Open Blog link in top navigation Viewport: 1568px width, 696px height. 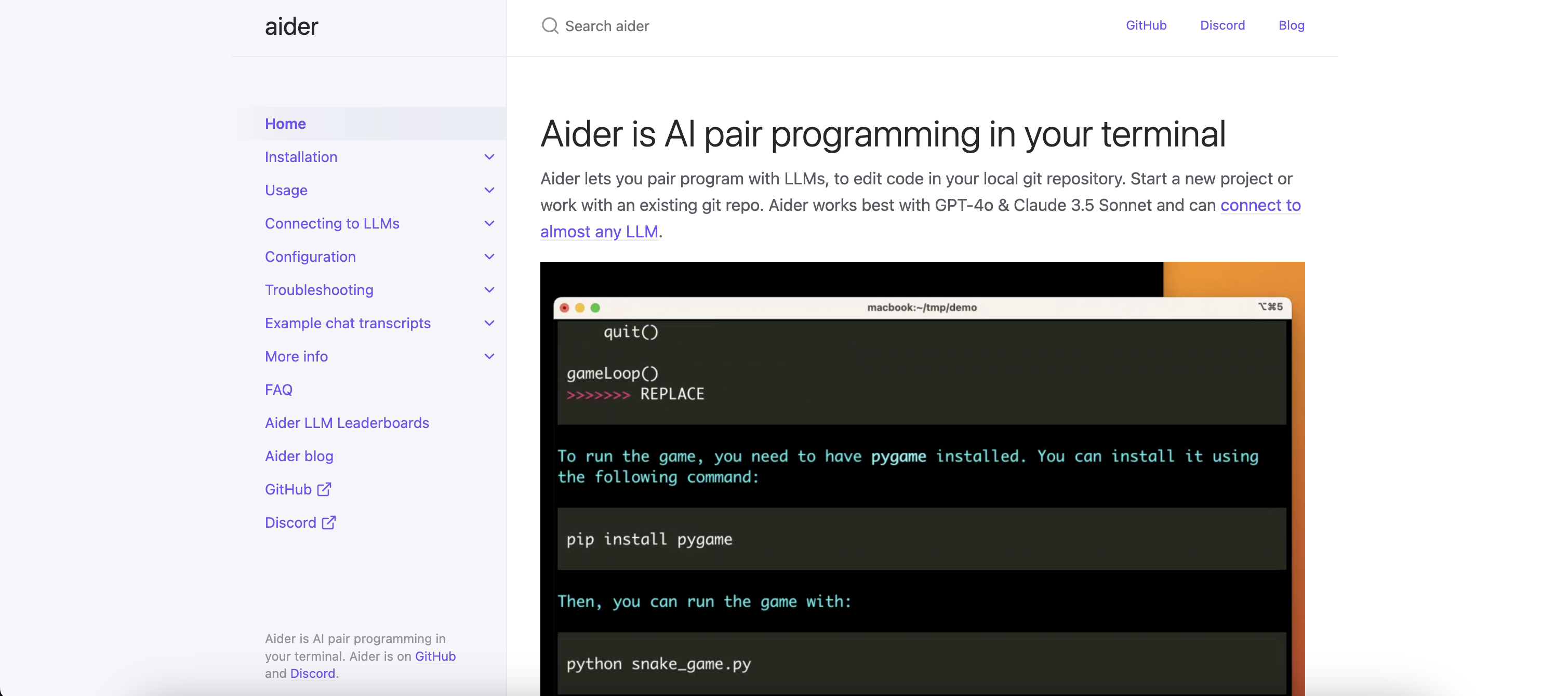coord(1291,25)
